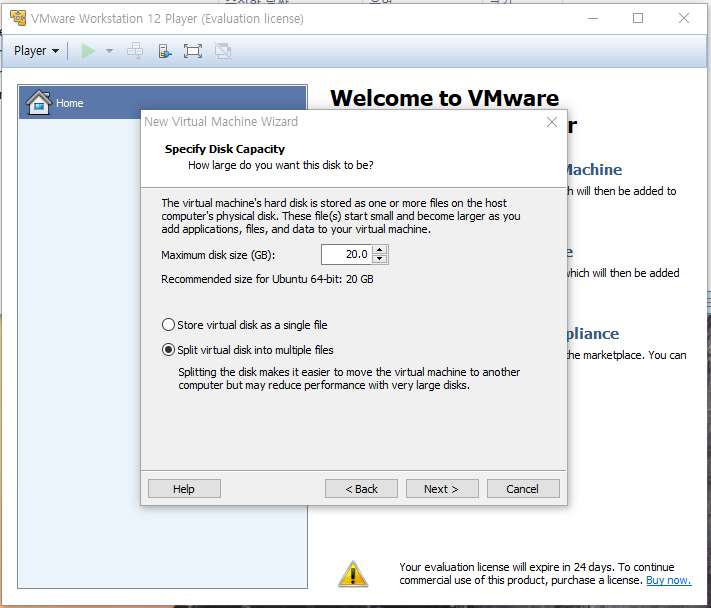This screenshot has width=711, height=608.
Task: Close the VMware Workstation Player window
Action: [684, 18]
